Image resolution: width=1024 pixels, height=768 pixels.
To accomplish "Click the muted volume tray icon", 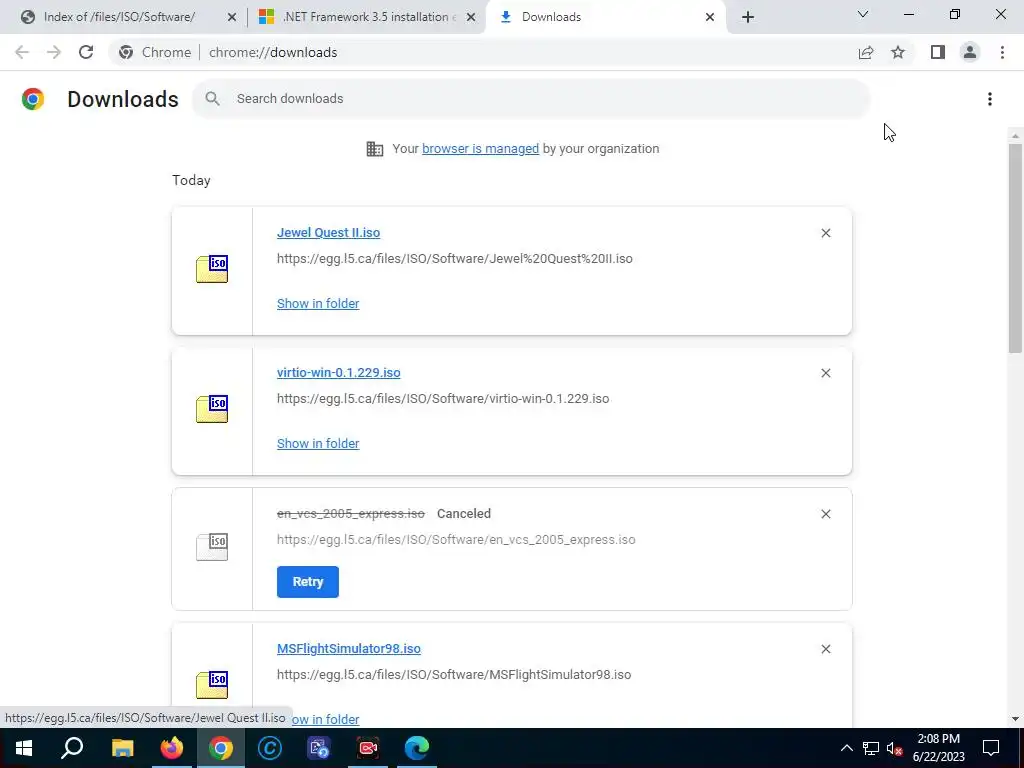I will click(x=894, y=748).
